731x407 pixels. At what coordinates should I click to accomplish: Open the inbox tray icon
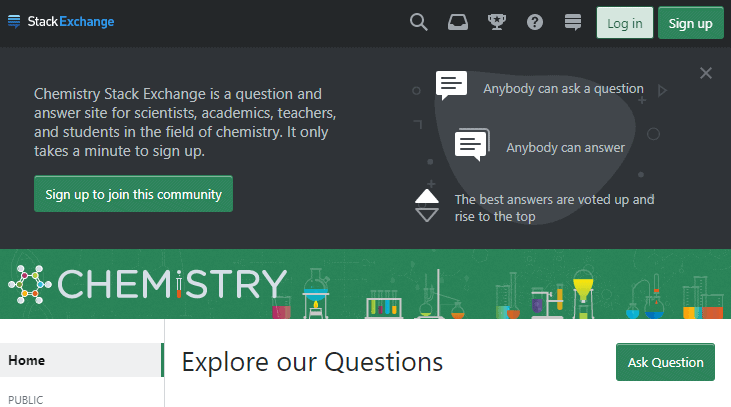pos(457,22)
